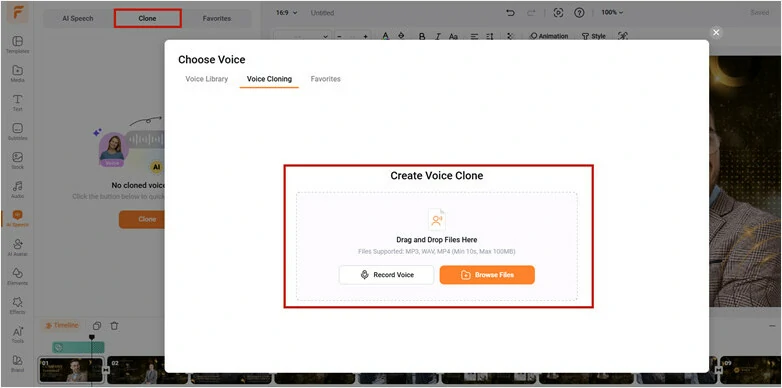Click the orange Clone button in the side panel
This screenshot has width=782, height=388.
tap(142, 219)
